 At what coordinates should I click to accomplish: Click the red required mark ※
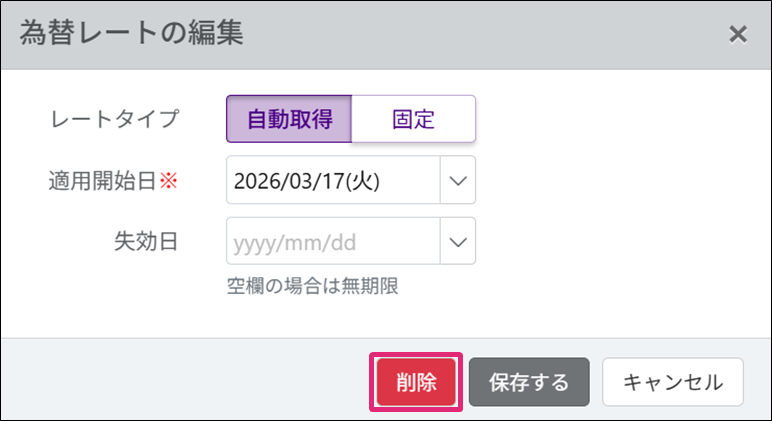(168, 181)
